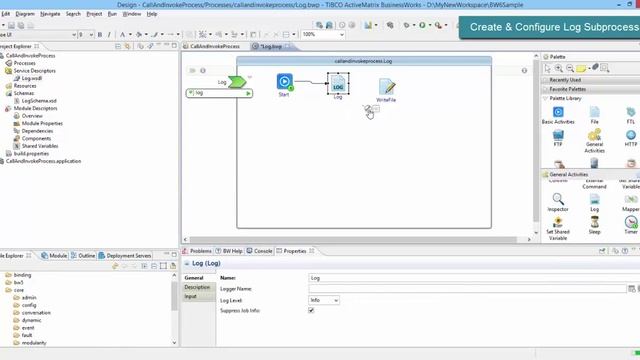Click the logger name browse icon

631,289
